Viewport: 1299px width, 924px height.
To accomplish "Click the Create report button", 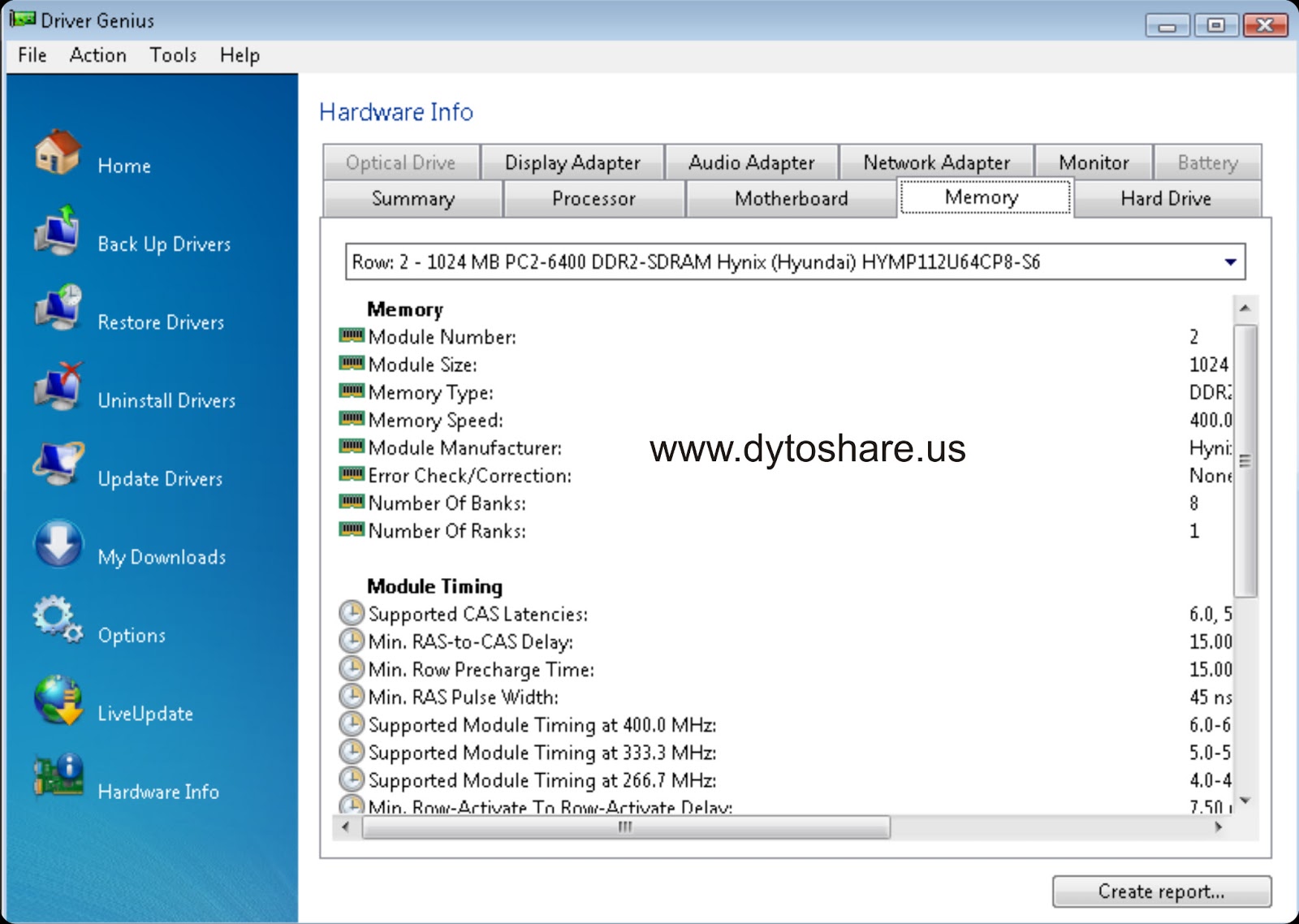I will click(x=1162, y=892).
